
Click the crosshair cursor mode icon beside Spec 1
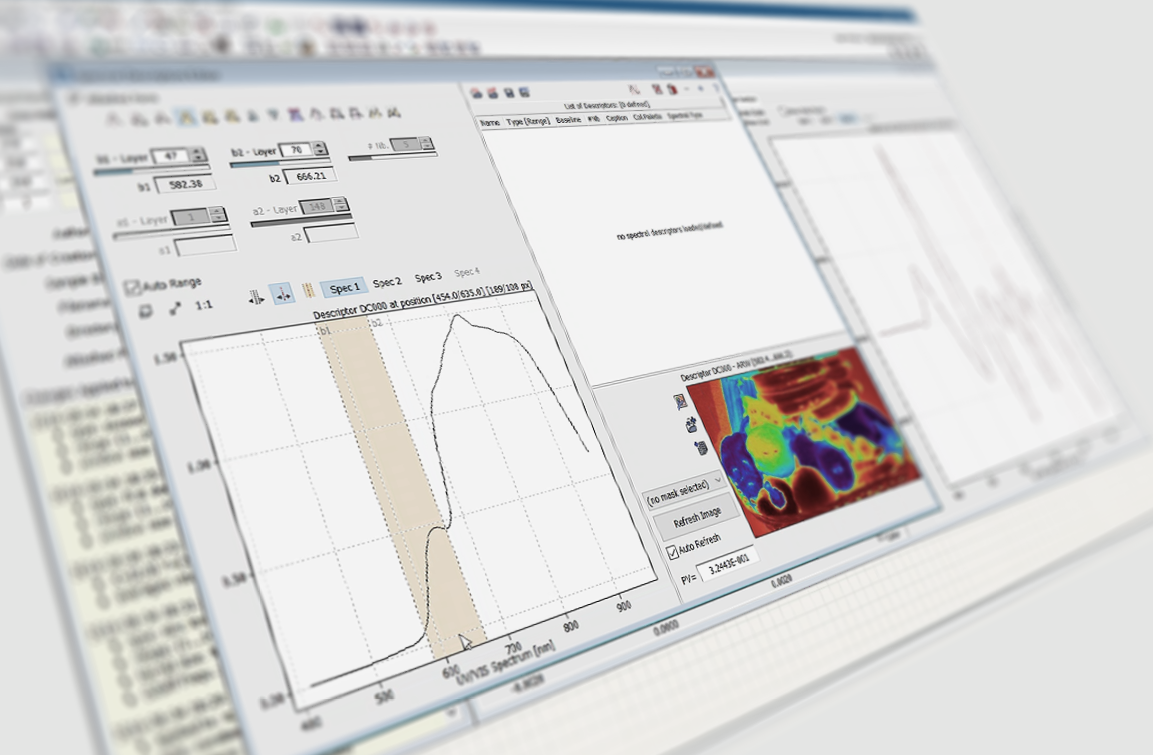point(282,294)
